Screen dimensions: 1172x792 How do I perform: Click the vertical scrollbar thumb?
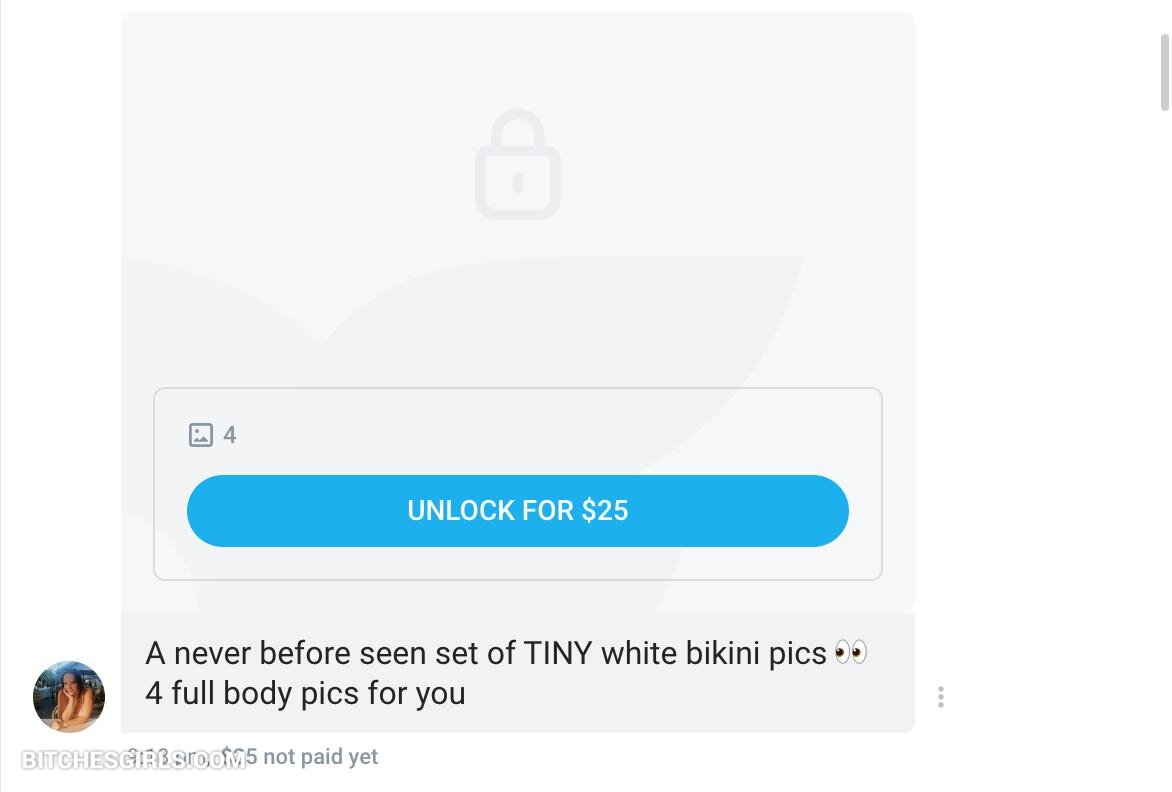coord(1165,72)
